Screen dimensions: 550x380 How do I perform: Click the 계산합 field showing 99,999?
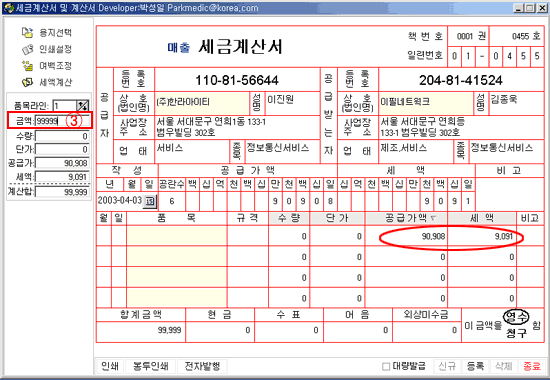62,192
